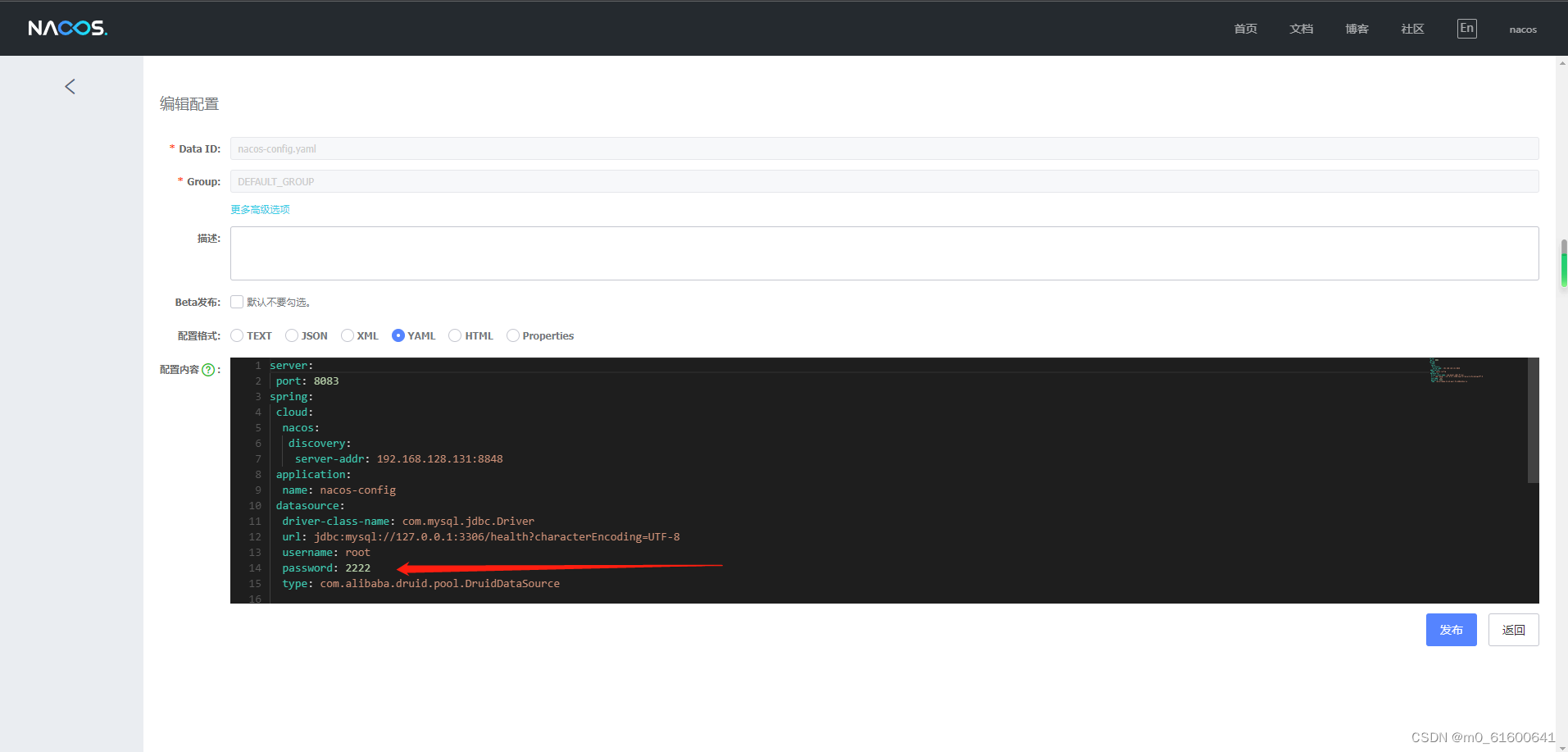Click inside the 描述 description textarea
This screenshot has height=752, width=1568.
[x=884, y=253]
